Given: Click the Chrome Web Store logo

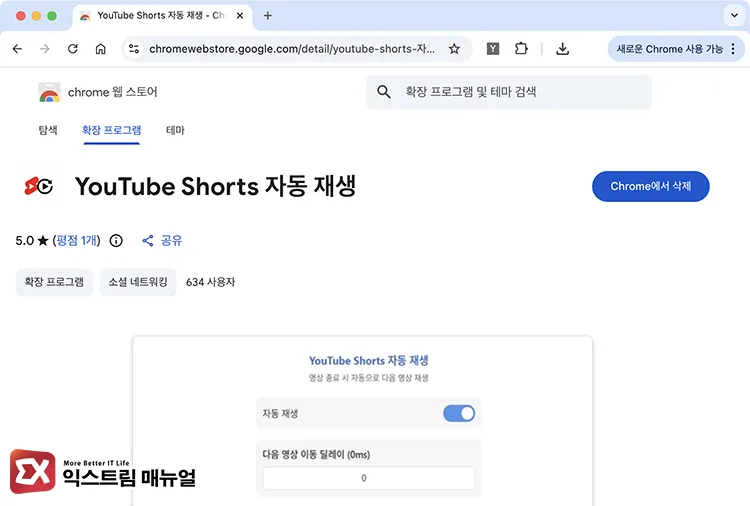Looking at the screenshot, I should click(x=49, y=92).
